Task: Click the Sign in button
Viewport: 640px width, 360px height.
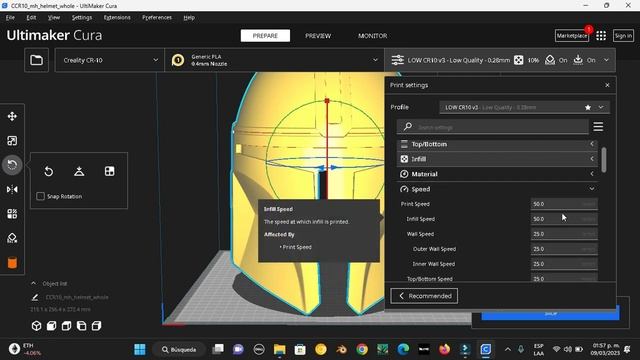Action: click(x=623, y=36)
